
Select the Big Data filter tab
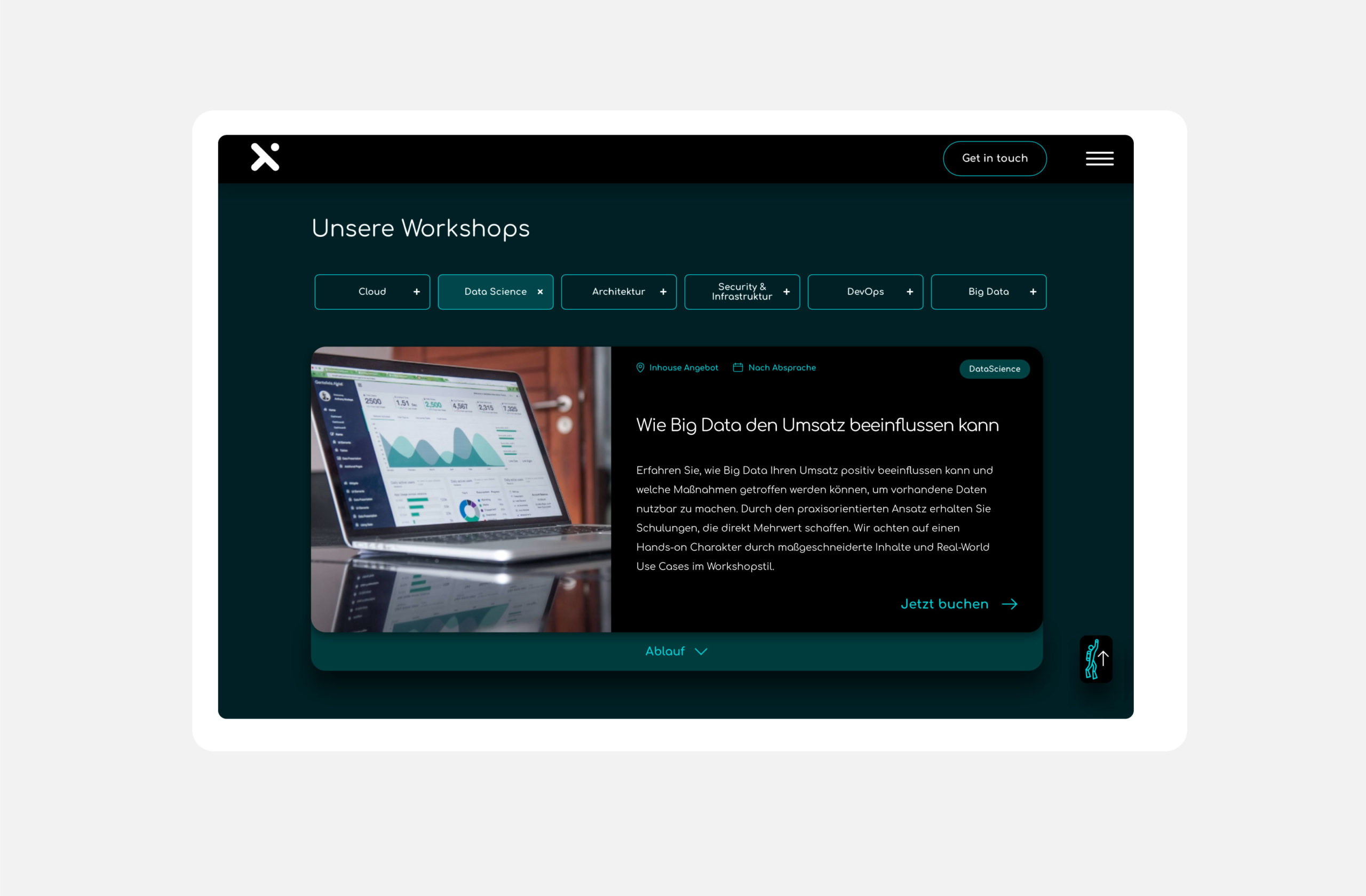(988, 291)
